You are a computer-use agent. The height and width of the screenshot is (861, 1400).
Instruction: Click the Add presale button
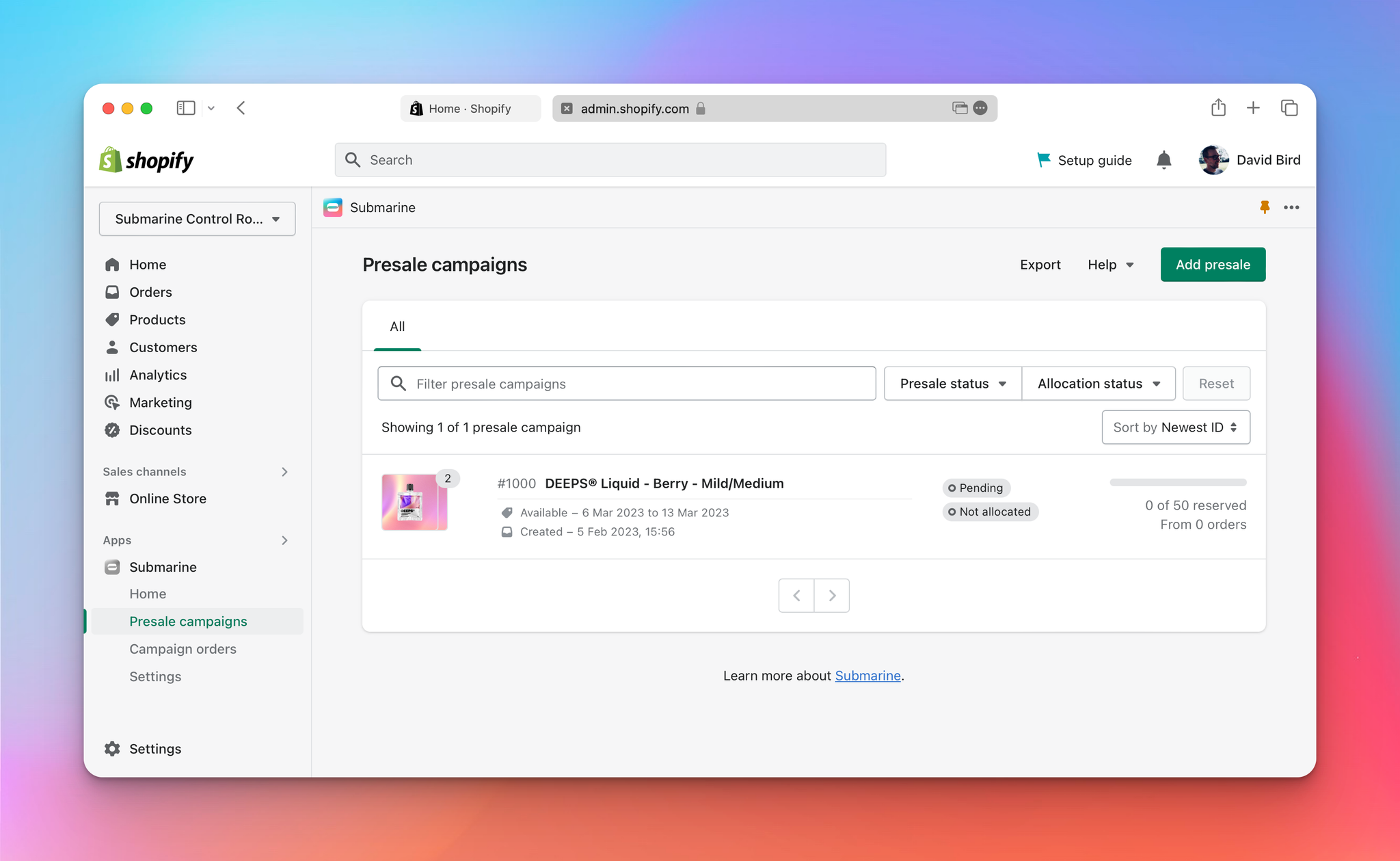pos(1213,265)
